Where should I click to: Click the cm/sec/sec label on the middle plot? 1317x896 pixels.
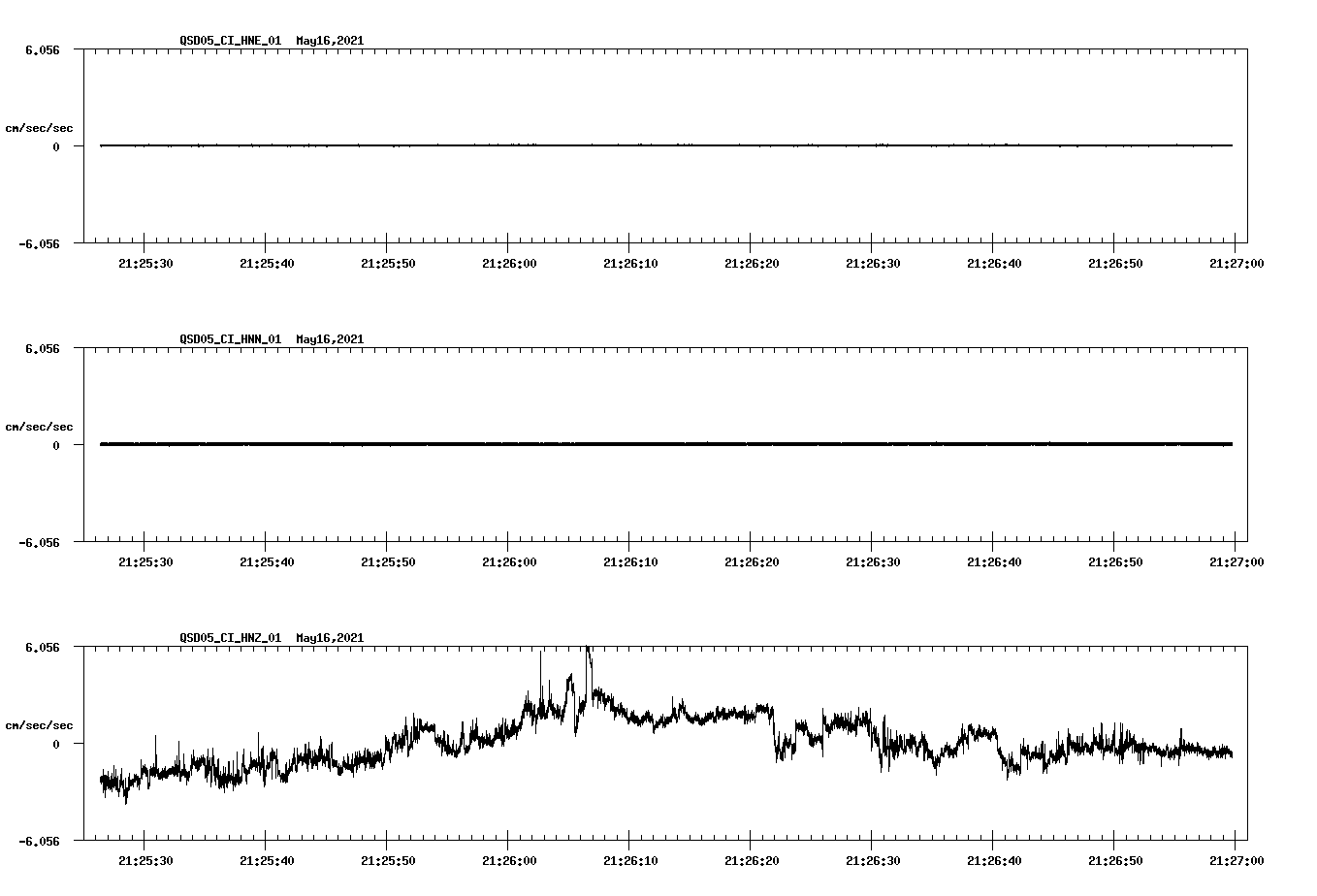(x=40, y=426)
